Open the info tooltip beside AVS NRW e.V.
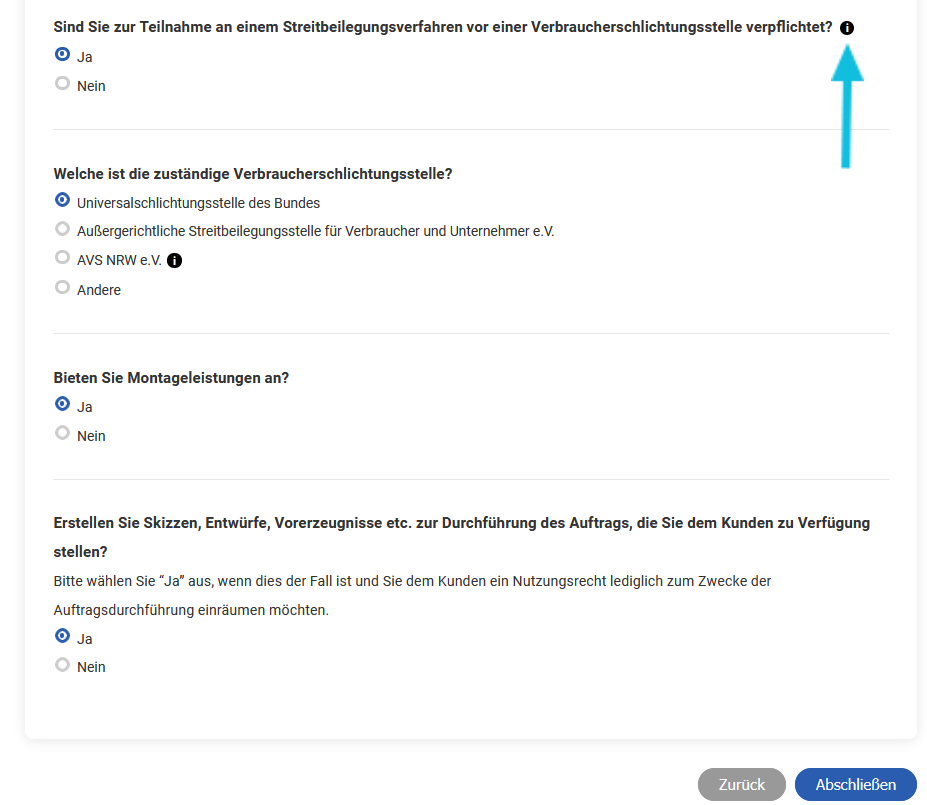 (175, 260)
